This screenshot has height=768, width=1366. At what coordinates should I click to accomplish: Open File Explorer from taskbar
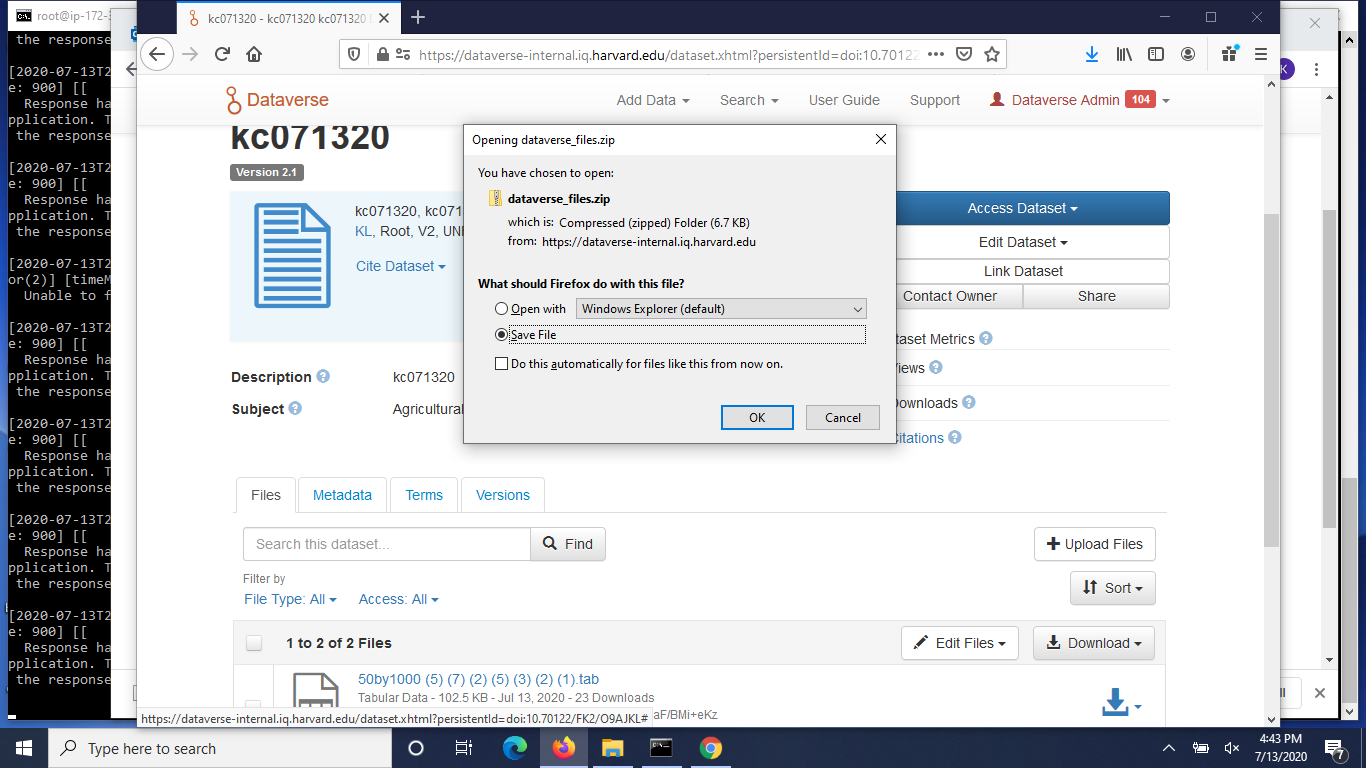pyautogui.click(x=612, y=748)
